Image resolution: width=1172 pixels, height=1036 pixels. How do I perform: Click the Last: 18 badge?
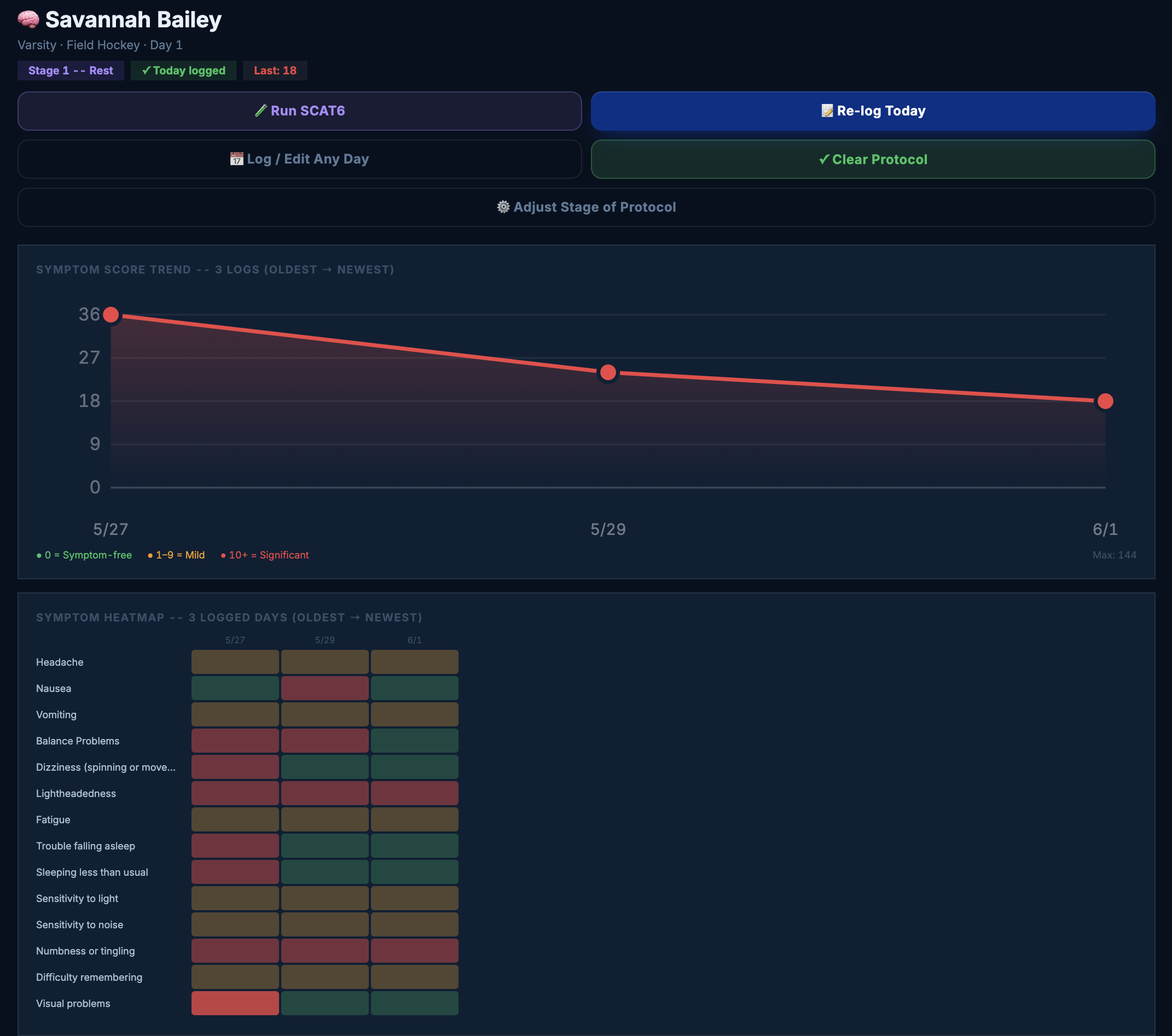tap(275, 71)
